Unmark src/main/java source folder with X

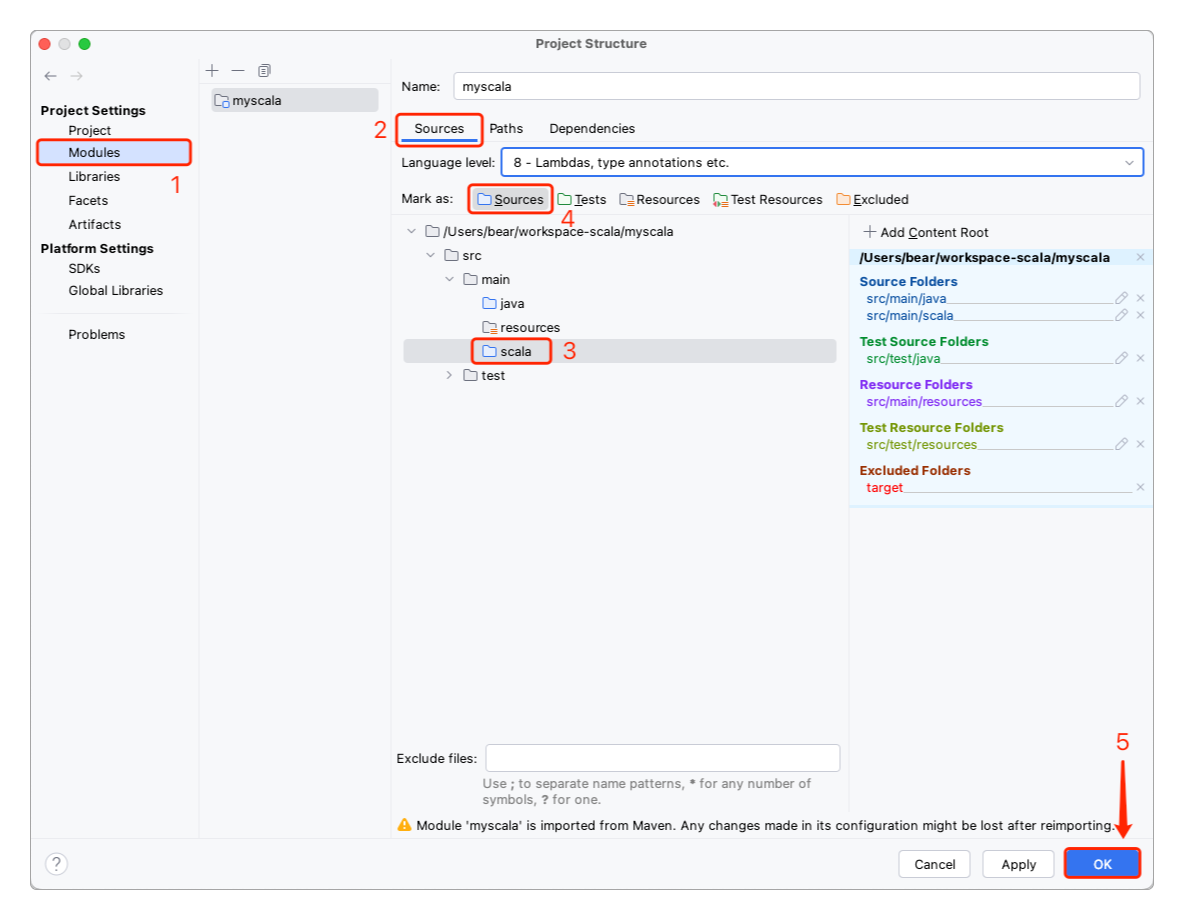tap(1140, 298)
